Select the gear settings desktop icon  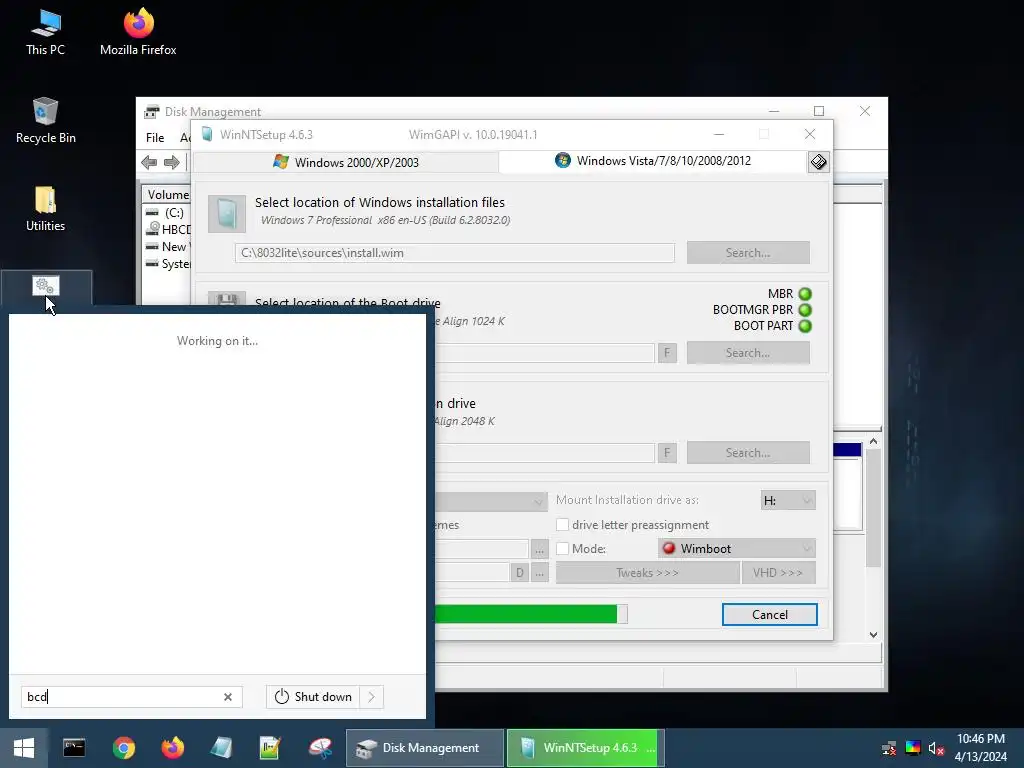(x=46, y=285)
